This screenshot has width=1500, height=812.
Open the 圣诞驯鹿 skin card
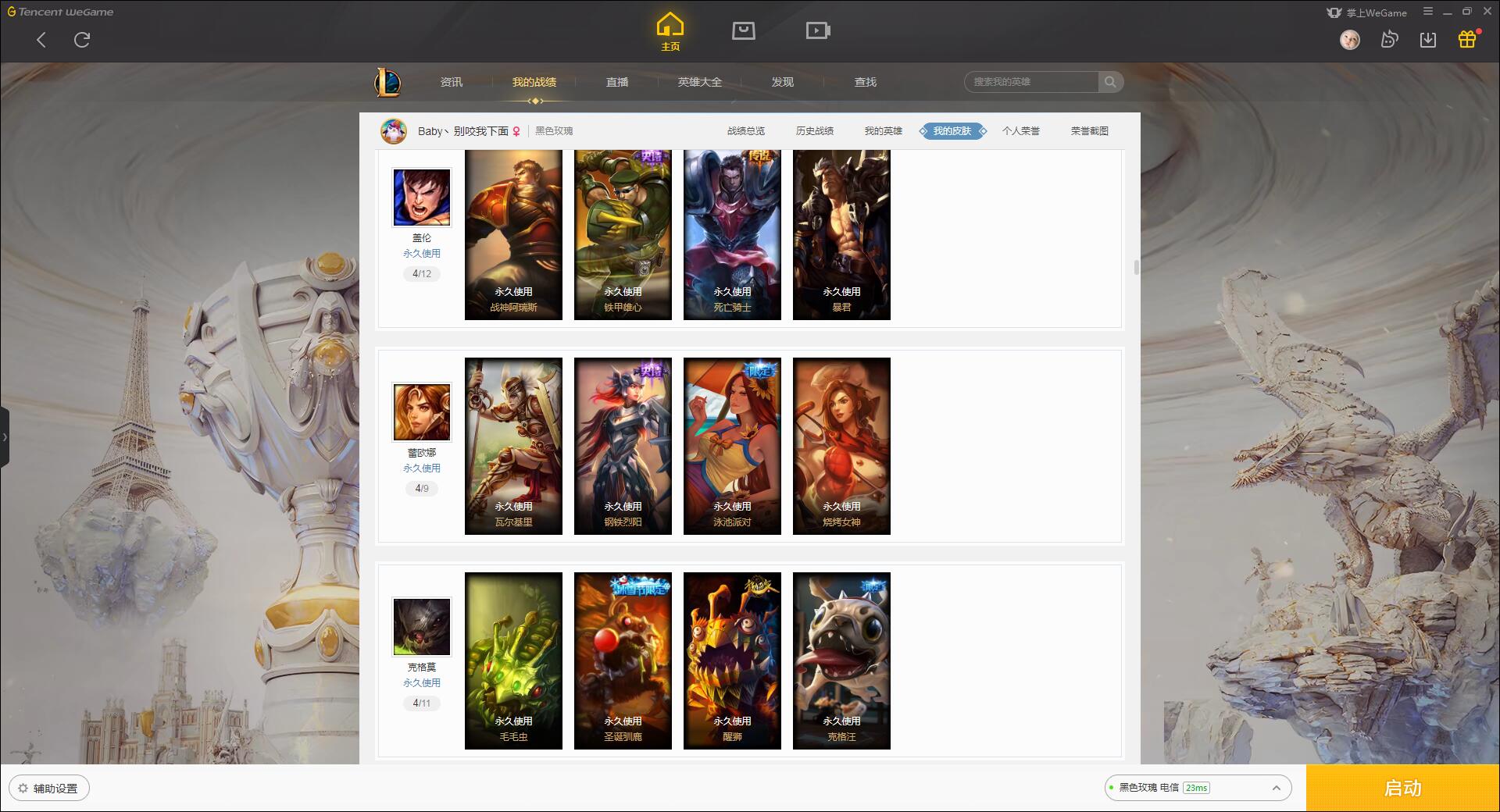[x=623, y=661]
